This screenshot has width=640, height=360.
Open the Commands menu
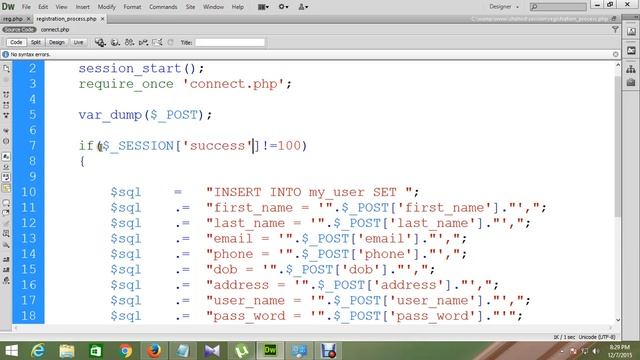[x=163, y=7]
